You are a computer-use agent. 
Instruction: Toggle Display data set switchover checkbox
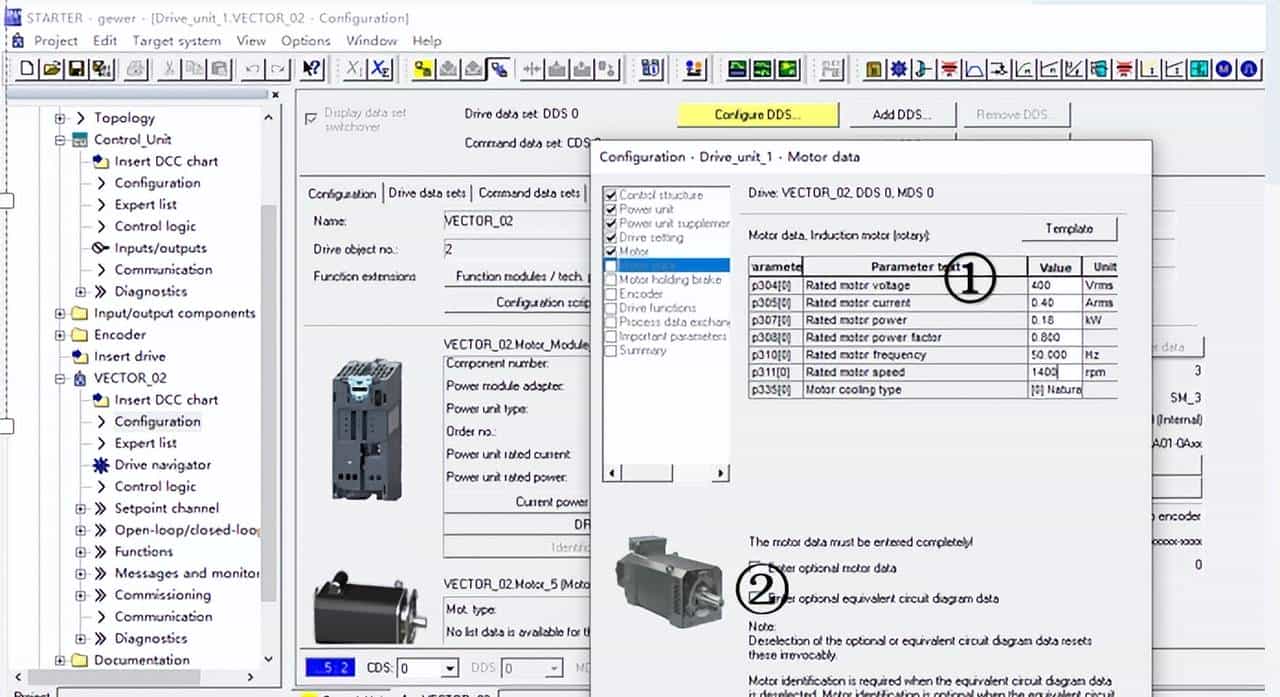tap(310, 118)
